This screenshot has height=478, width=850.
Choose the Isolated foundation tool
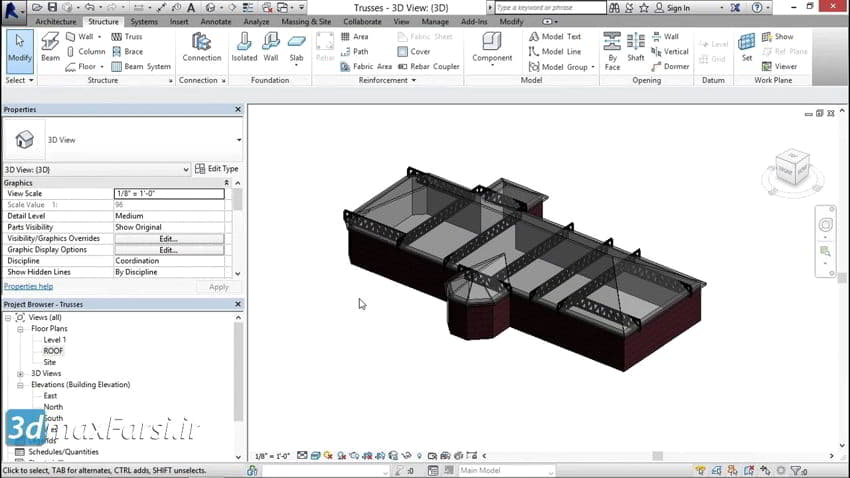point(244,48)
